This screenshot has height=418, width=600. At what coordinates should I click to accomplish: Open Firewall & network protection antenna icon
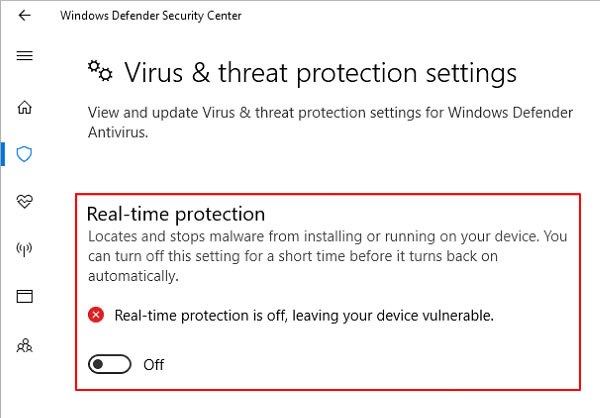point(24,249)
